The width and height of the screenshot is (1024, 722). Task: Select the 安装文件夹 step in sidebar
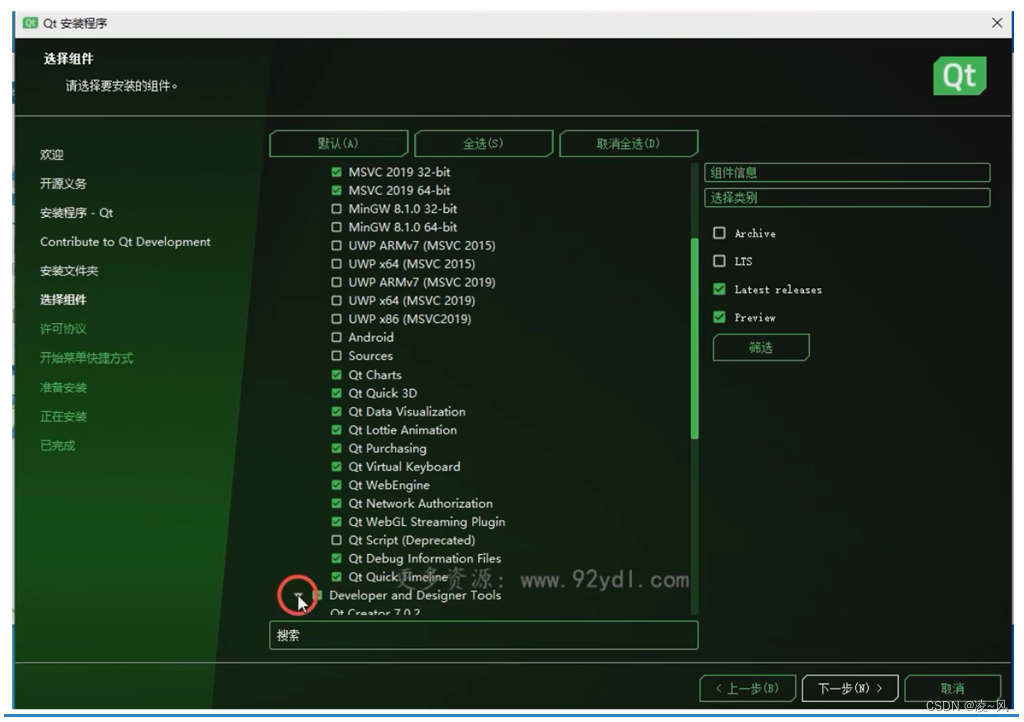[x=69, y=271]
